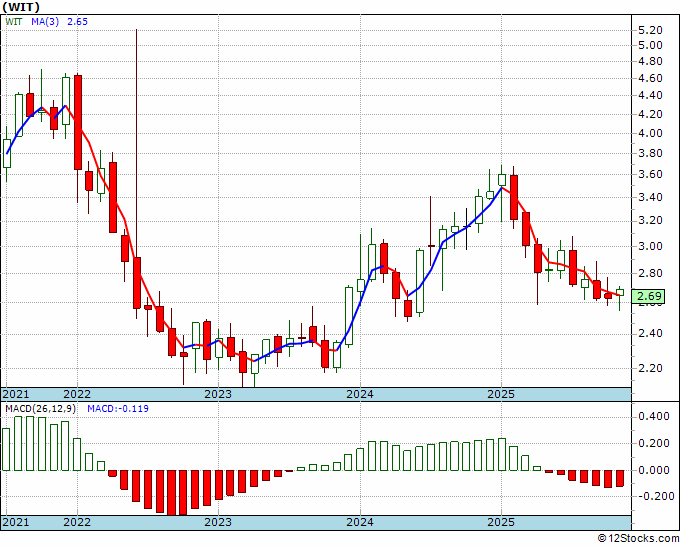Click the MACD:-0.119 value readout

tap(118, 409)
